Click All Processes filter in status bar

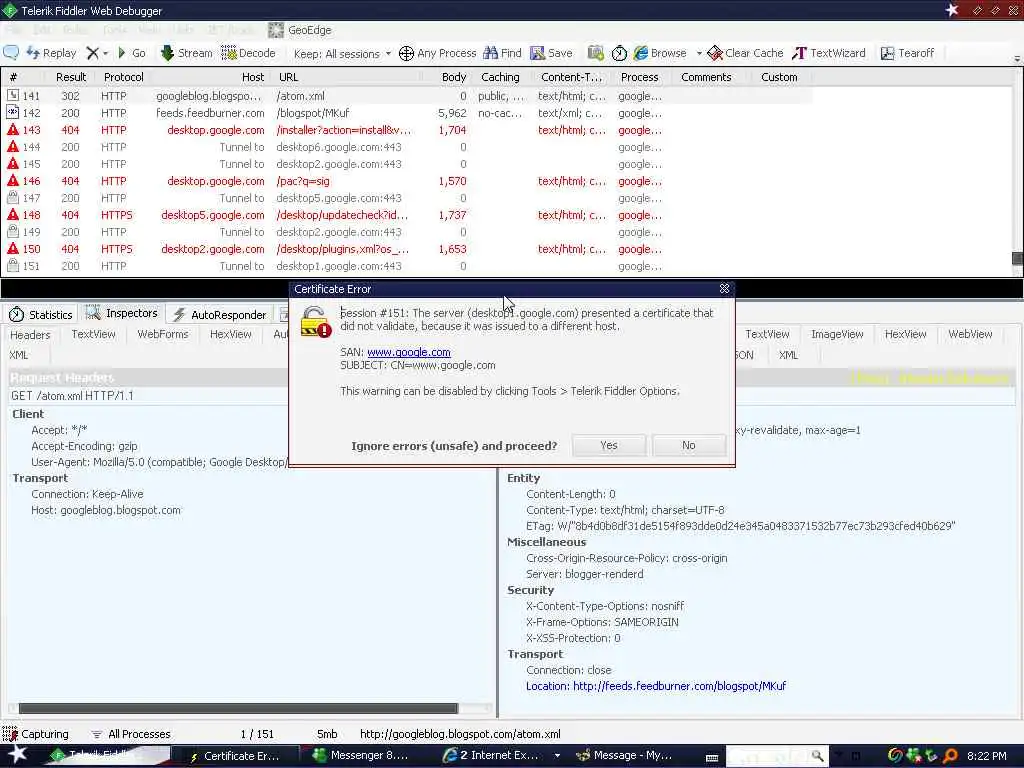pyautogui.click(x=131, y=734)
